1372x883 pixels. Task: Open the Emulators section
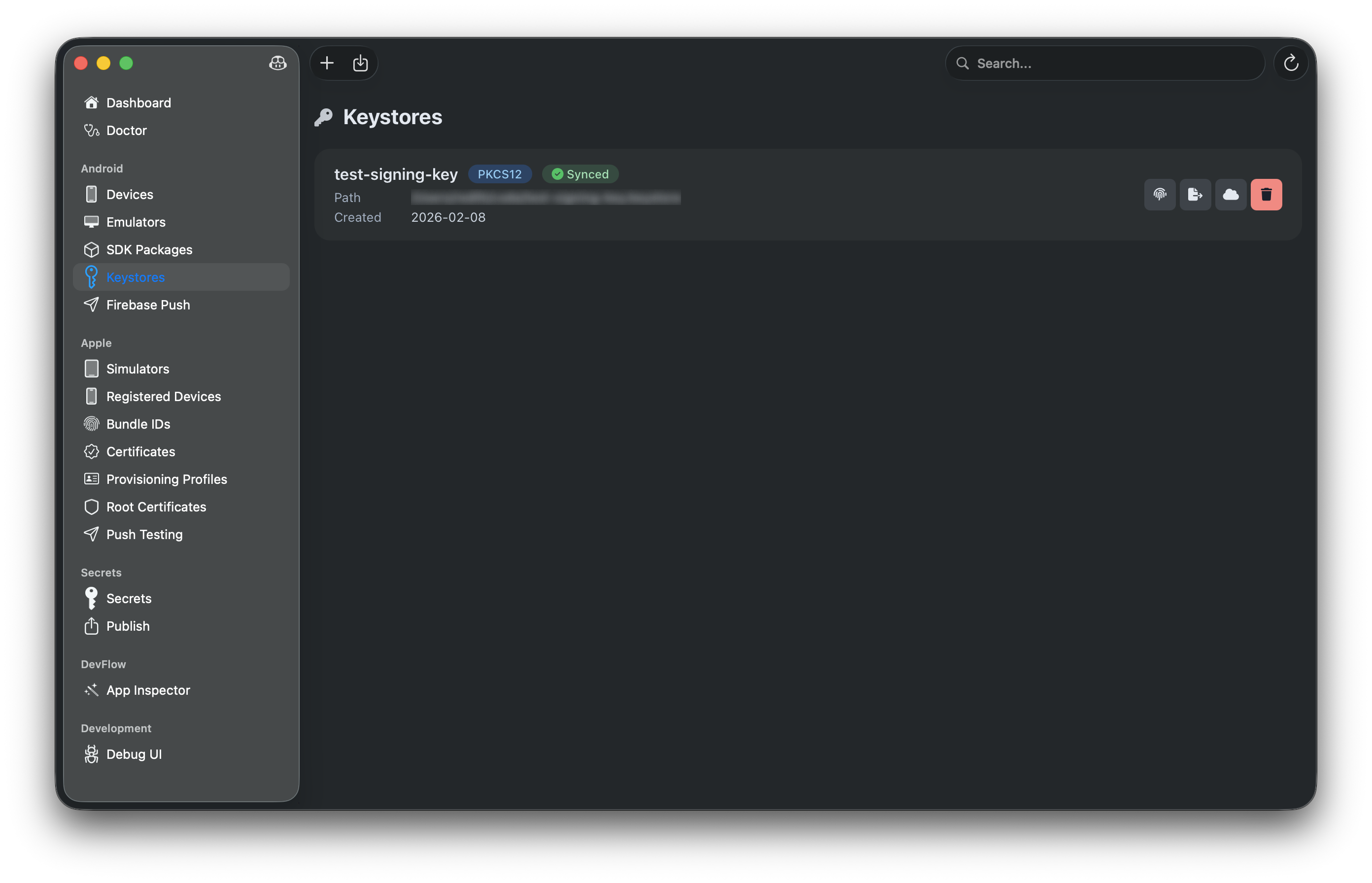coord(136,222)
